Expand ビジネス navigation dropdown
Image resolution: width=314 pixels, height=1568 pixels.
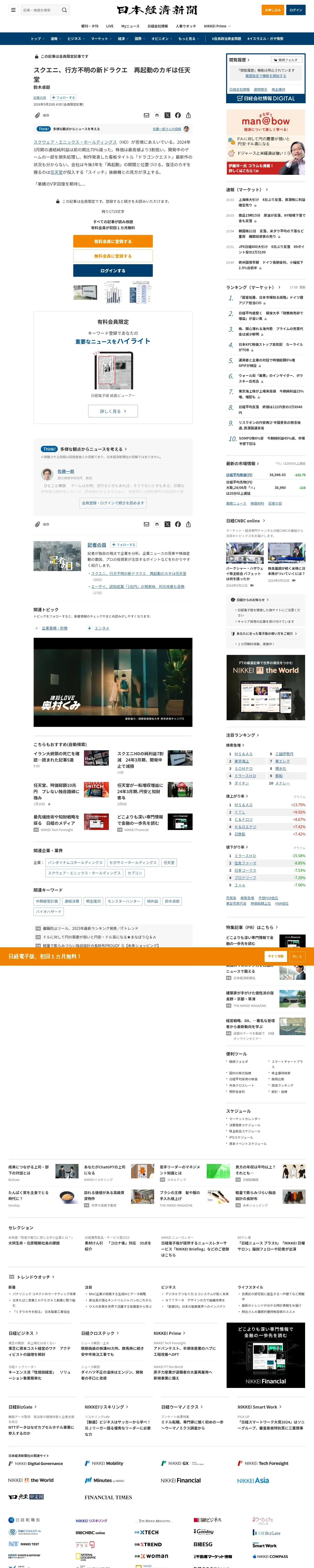[x=76, y=39]
